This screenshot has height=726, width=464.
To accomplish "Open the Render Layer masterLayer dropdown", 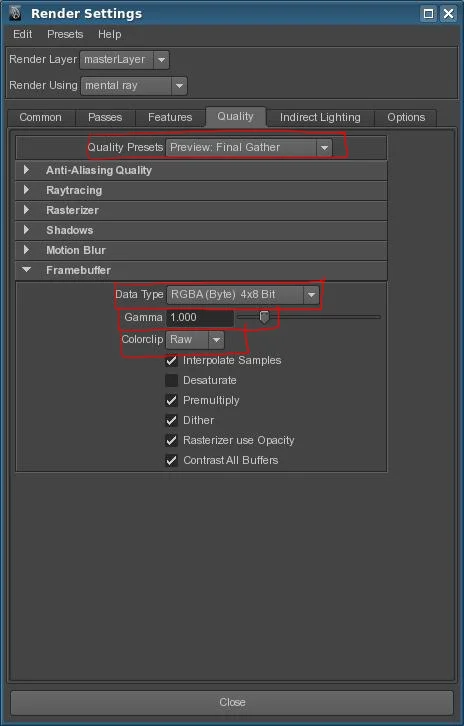I will (x=124, y=60).
